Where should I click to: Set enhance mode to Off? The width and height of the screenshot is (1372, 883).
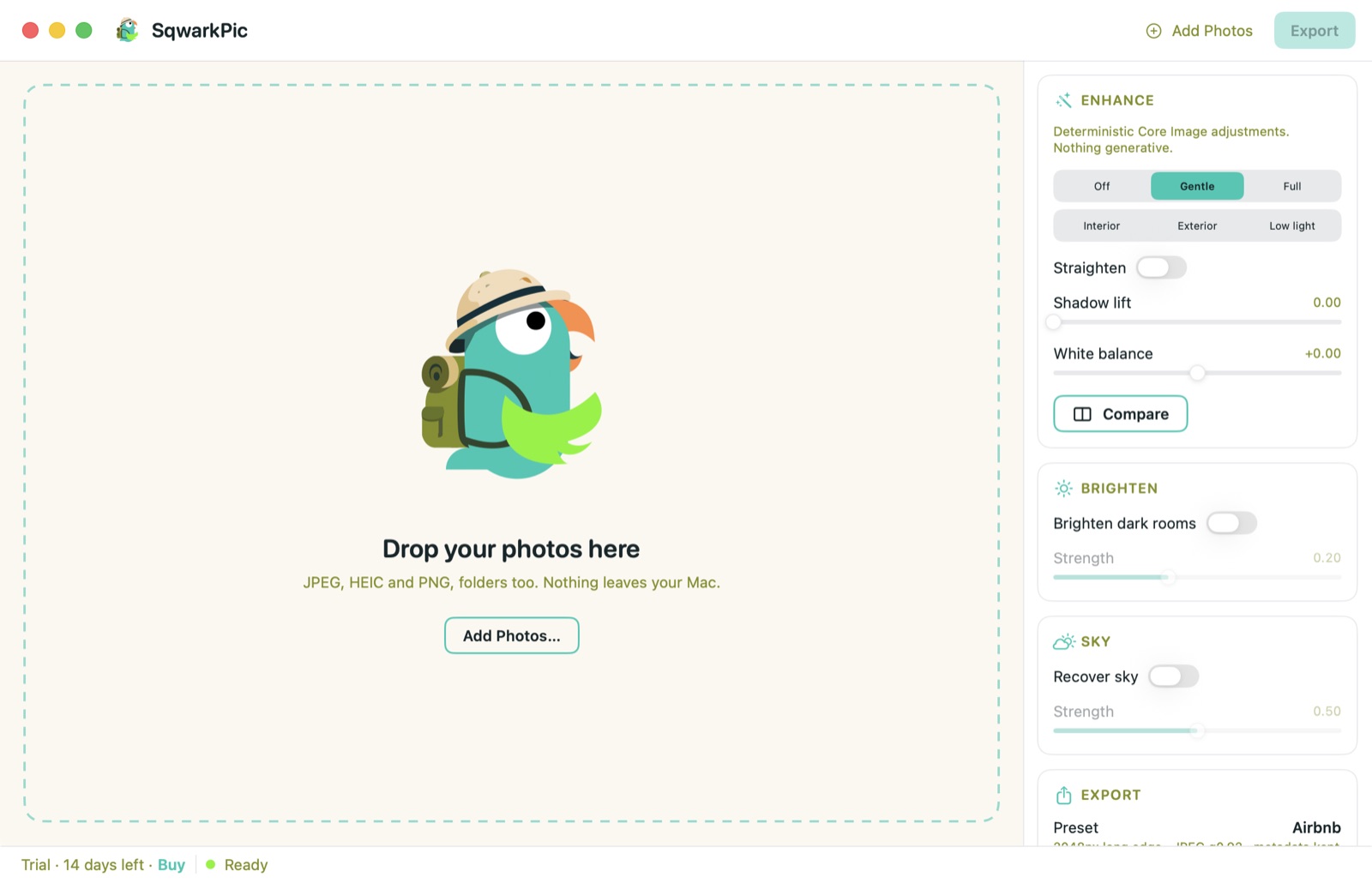[x=1102, y=186]
